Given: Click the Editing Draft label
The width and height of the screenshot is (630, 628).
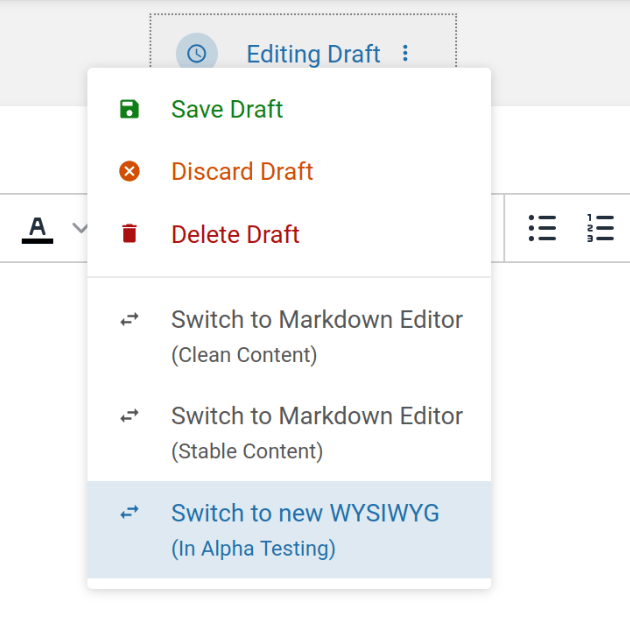Looking at the screenshot, I should 313,54.
